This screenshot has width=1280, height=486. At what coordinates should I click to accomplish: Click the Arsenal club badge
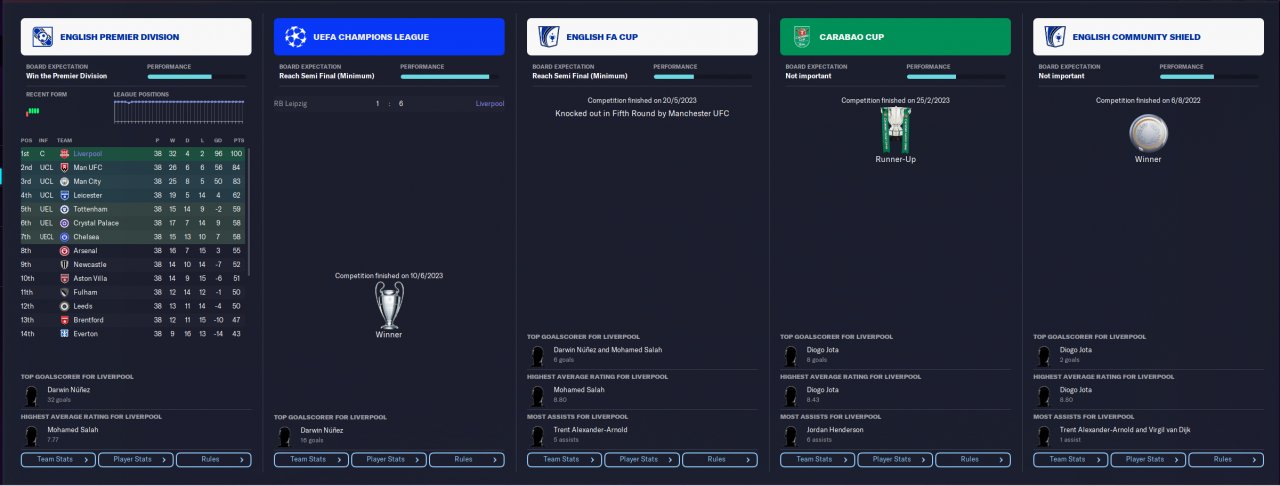tap(64, 251)
